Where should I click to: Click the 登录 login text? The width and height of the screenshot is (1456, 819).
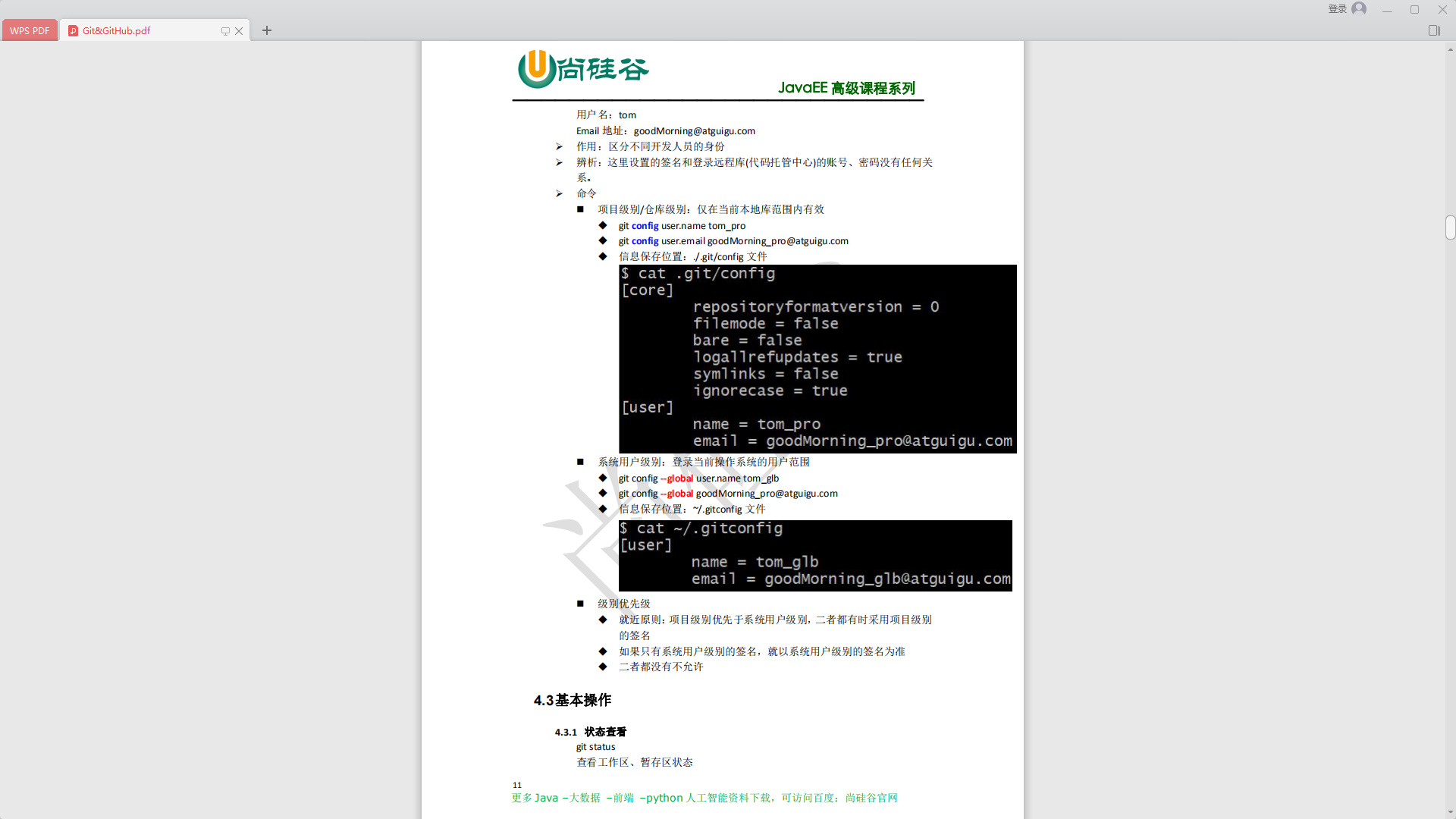1337,9
